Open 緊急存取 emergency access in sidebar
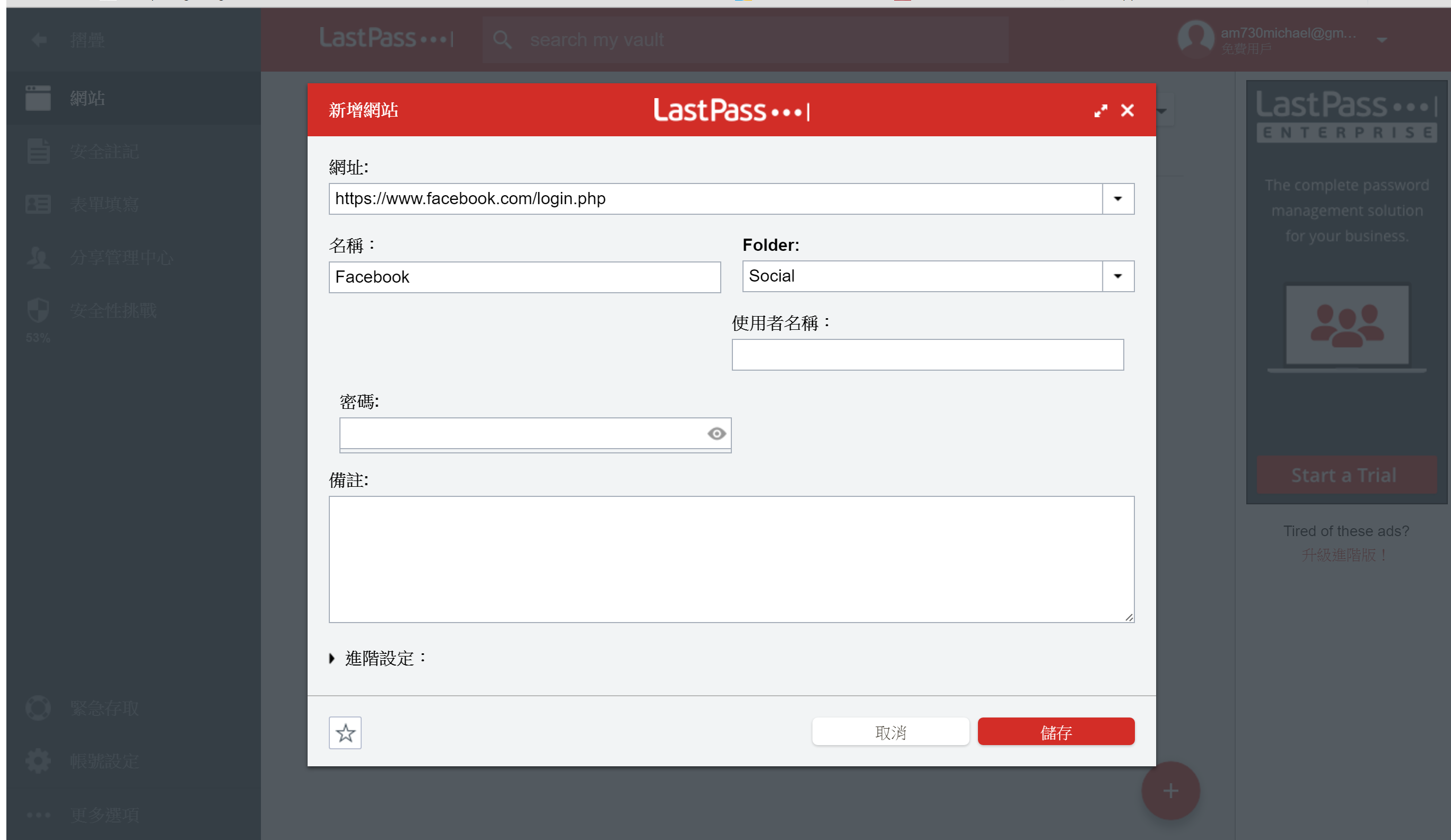Image resolution: width=1451 pixels, height=840 pixels. click(134, 708)
